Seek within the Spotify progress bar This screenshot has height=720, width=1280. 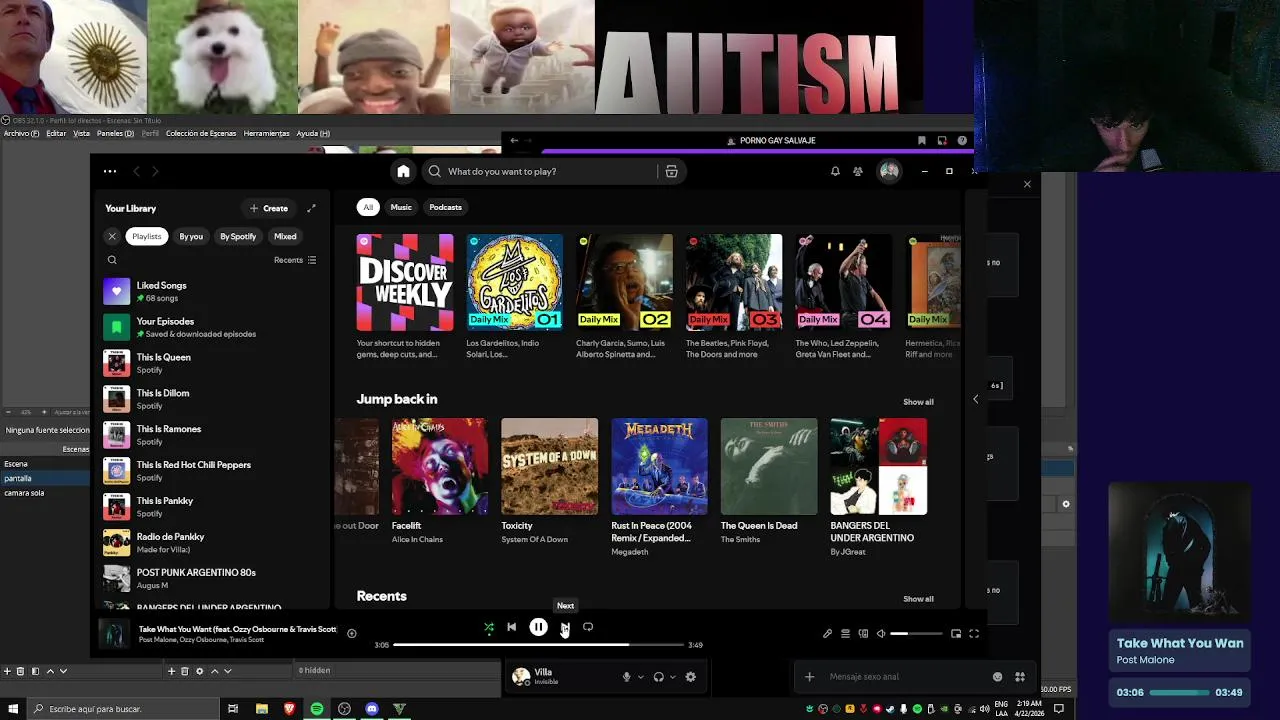tap(538, 645)
